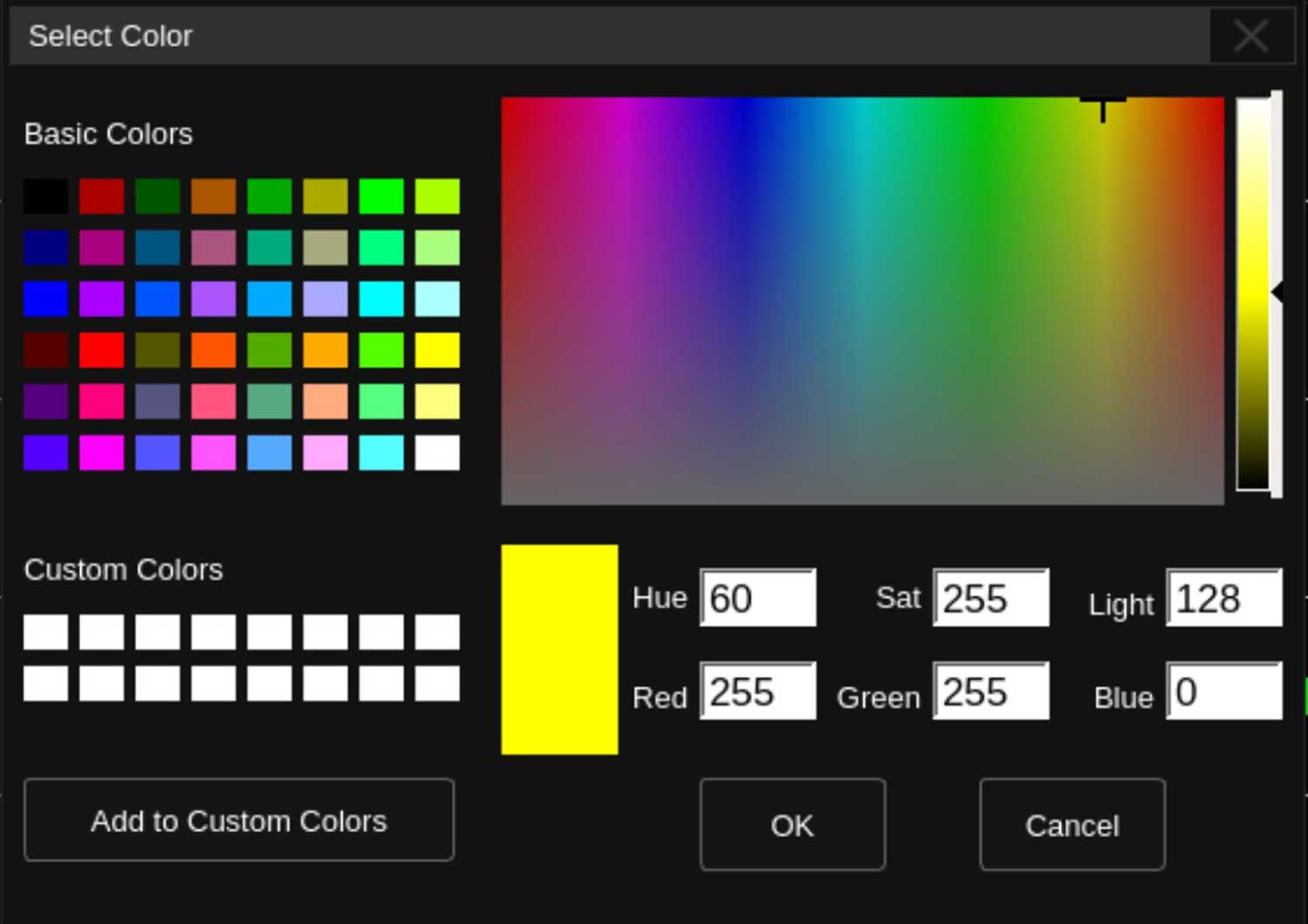The height and width of the screenshot is (924, 1308).
Task: Click the Cancel button
Action: click(1073, 825)
